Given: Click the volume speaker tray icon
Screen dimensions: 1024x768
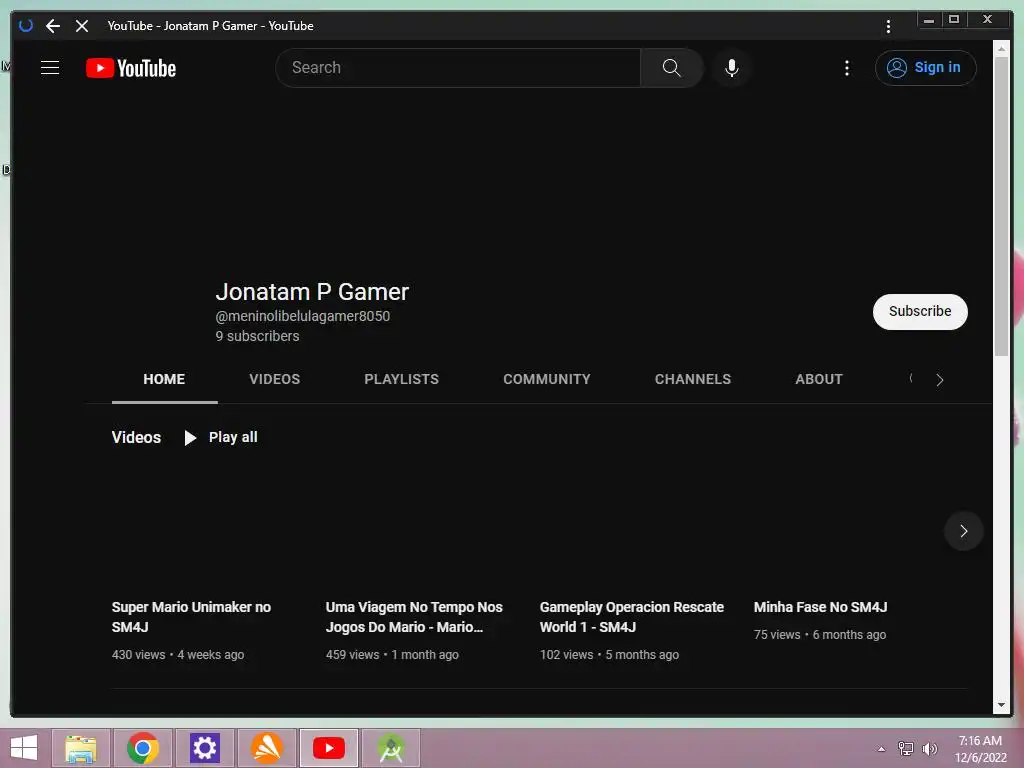Looking at the screenshot, I should coord(929,749).
